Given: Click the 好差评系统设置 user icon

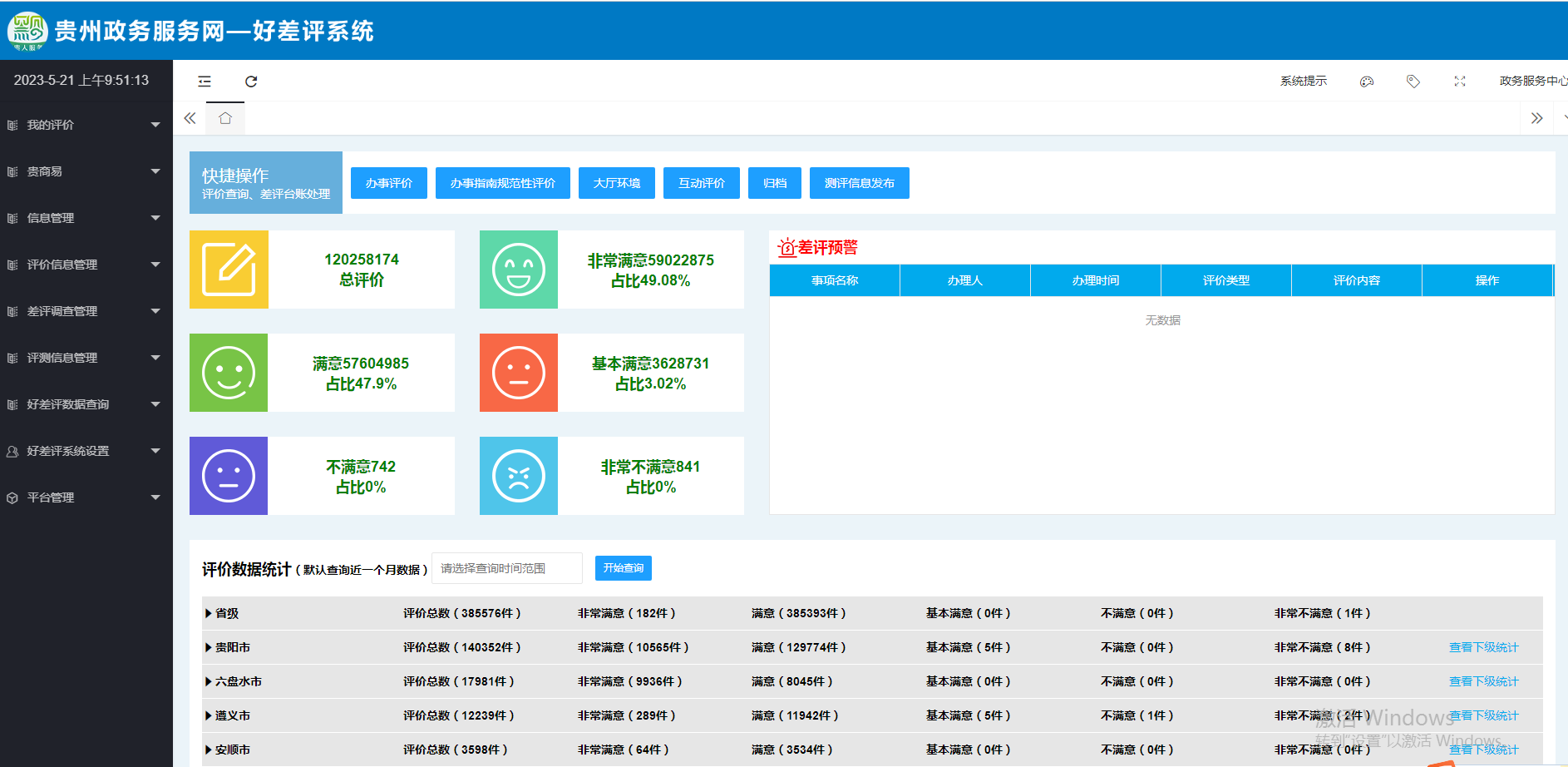Looking at the screenshot, I should (x=12, y=451).
